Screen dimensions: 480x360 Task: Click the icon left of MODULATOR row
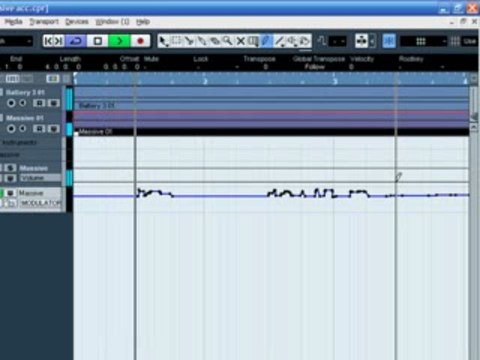point(10,203)
